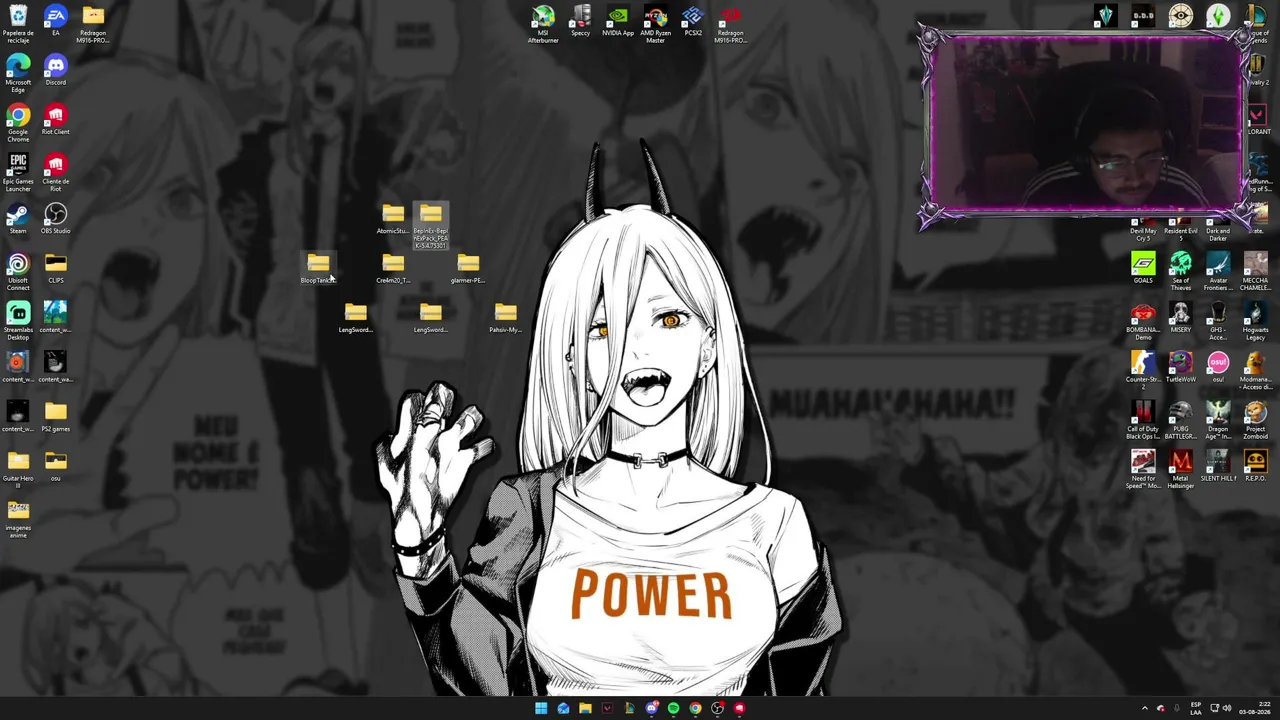Select the PS2 games folder
Screen dimensions: 1280x720
click(55, 417)
